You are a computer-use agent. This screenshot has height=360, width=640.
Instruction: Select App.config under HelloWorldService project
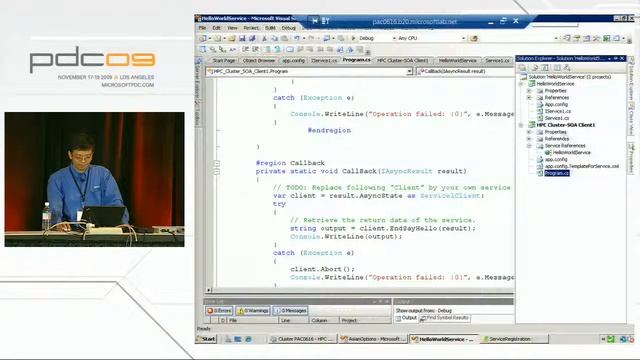(x=556, y=104)
